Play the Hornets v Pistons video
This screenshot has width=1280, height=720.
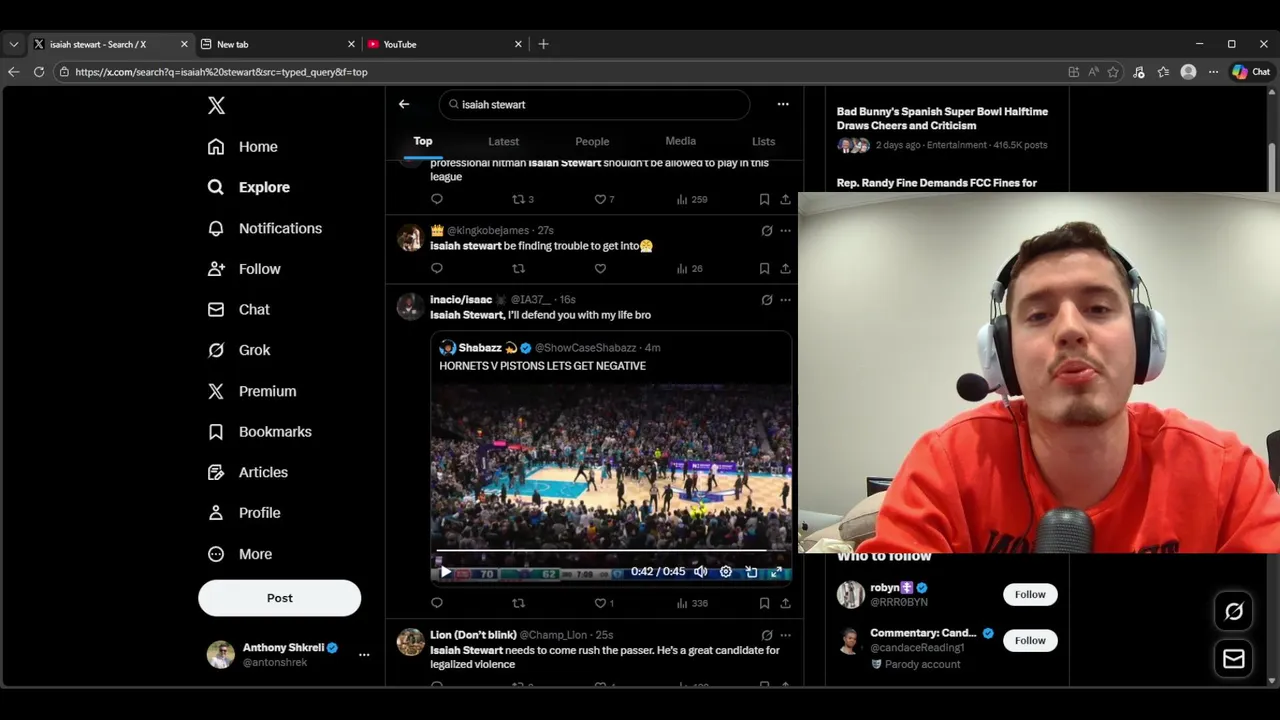[x=446, y=572]
